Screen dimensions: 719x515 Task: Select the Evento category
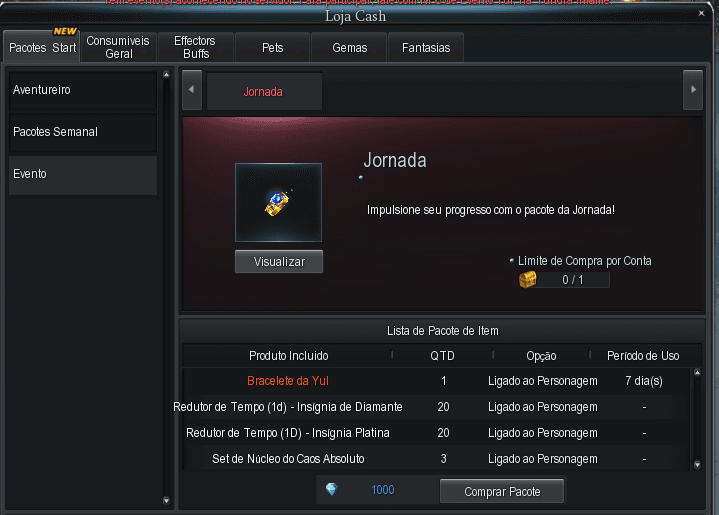[x=83, y=174]
